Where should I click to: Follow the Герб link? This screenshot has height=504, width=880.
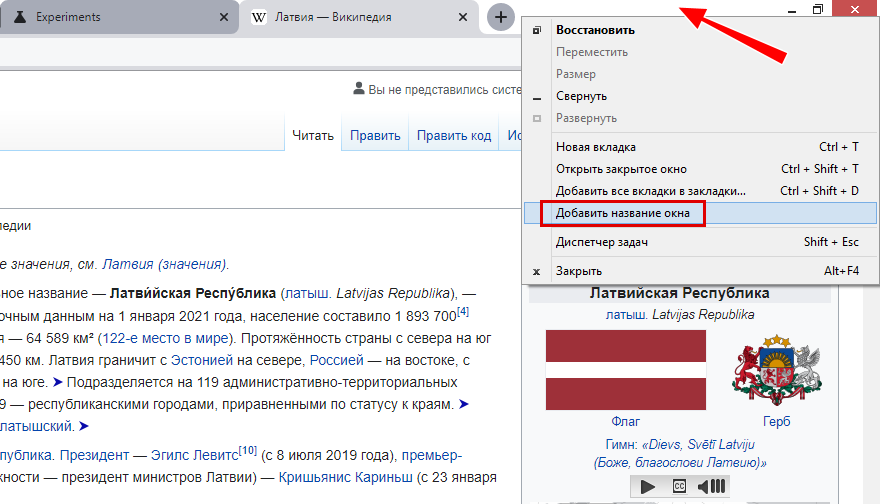click(x=777, y=421)
